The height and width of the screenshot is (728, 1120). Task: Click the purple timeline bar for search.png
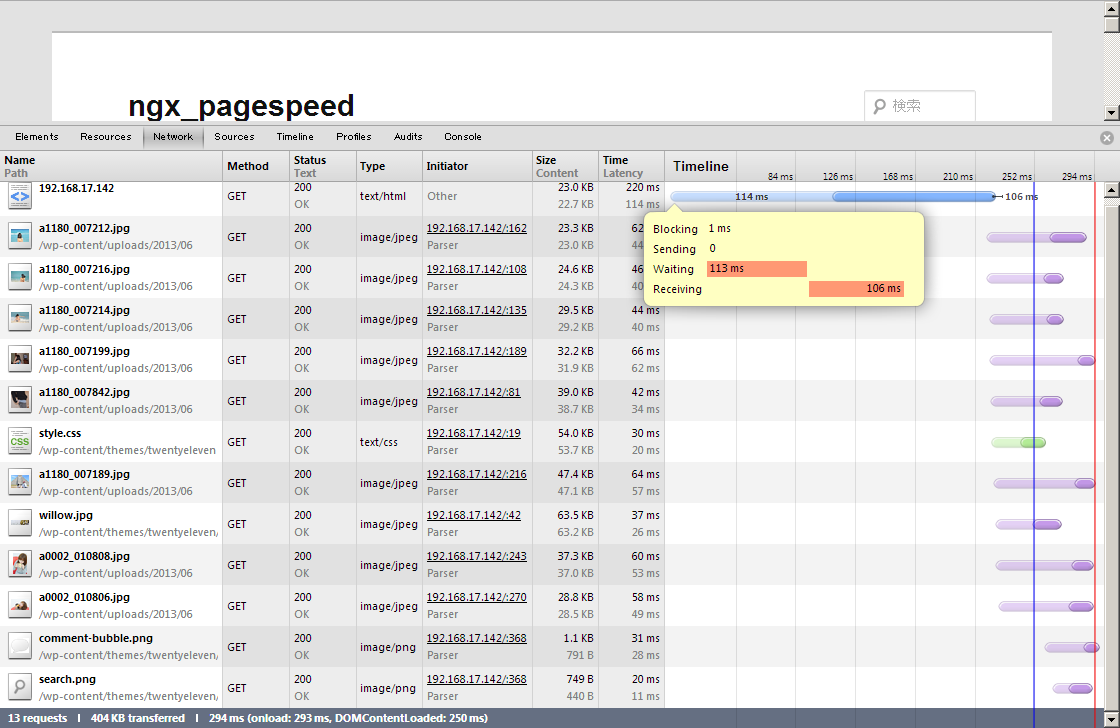click(x=1073, y=689)
